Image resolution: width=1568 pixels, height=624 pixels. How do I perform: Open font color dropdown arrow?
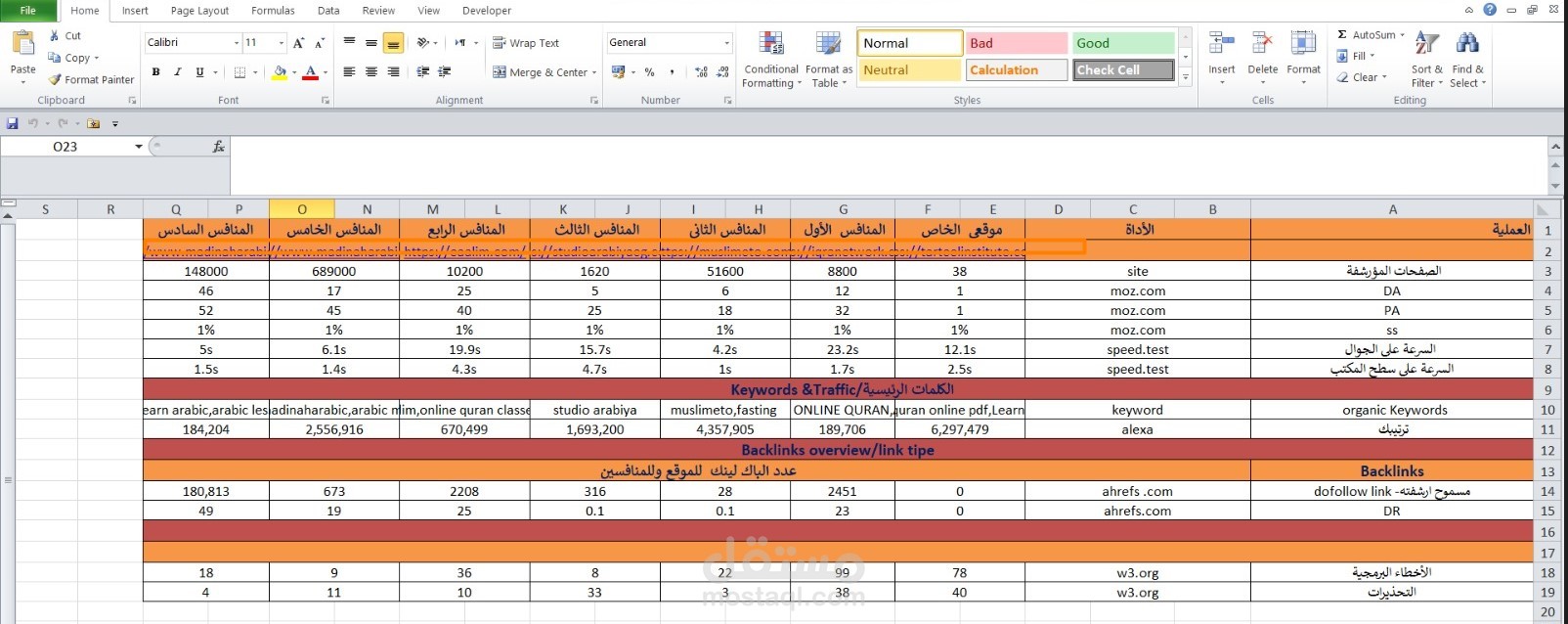[x=326, y=72]
